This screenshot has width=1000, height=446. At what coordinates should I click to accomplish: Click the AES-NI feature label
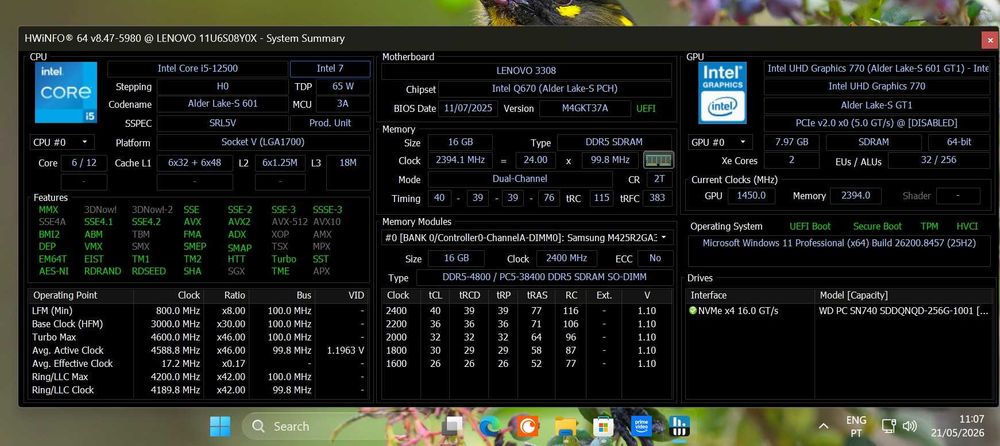[53, 271]
